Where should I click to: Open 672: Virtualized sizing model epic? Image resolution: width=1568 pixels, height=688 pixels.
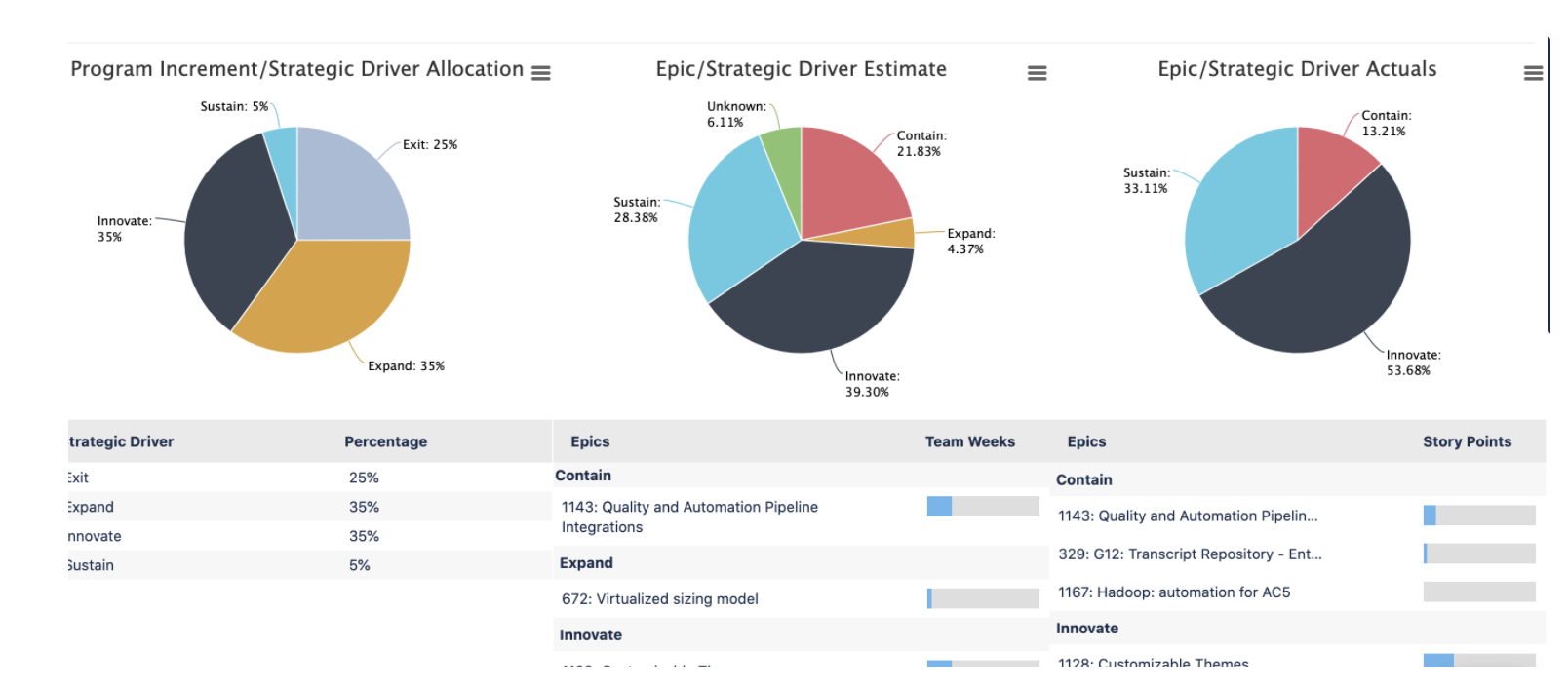(x=659, y=599)
